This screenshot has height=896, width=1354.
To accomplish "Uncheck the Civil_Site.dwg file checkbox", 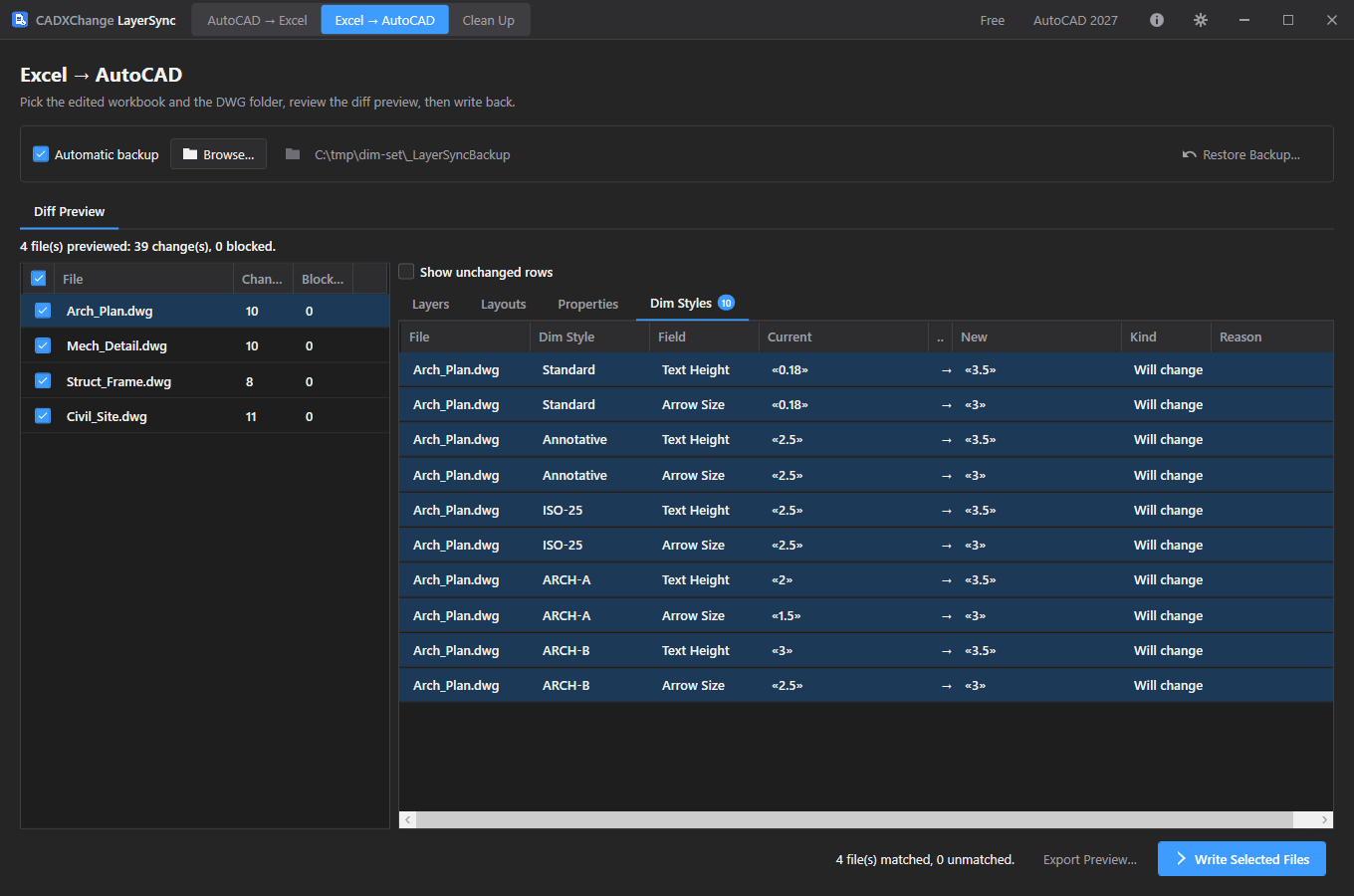I will click(x=43, y=416).
